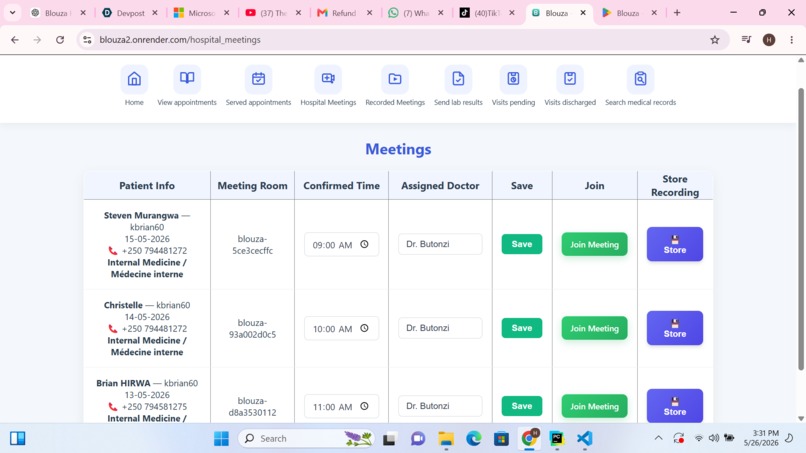This screenshot has height=453, width=806.
Task: Open volume control in system tray
Action: [713, 438]
